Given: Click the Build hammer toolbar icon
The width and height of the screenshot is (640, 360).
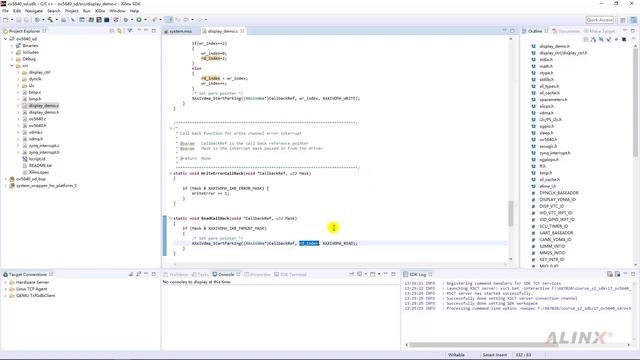Looking at the screenshot, I should point(50,20).
